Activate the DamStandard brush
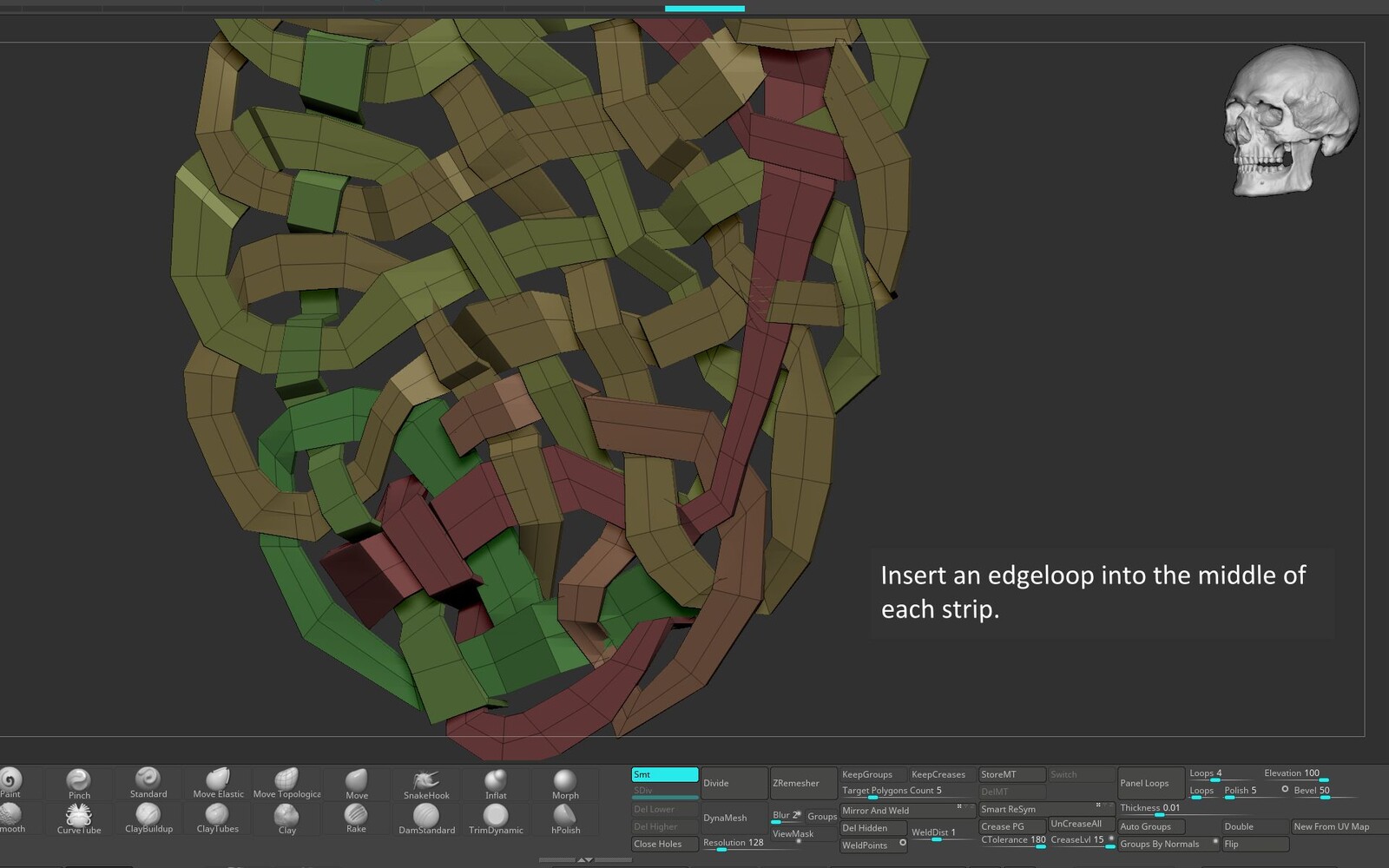The image size is (1389, 868). 426,819
